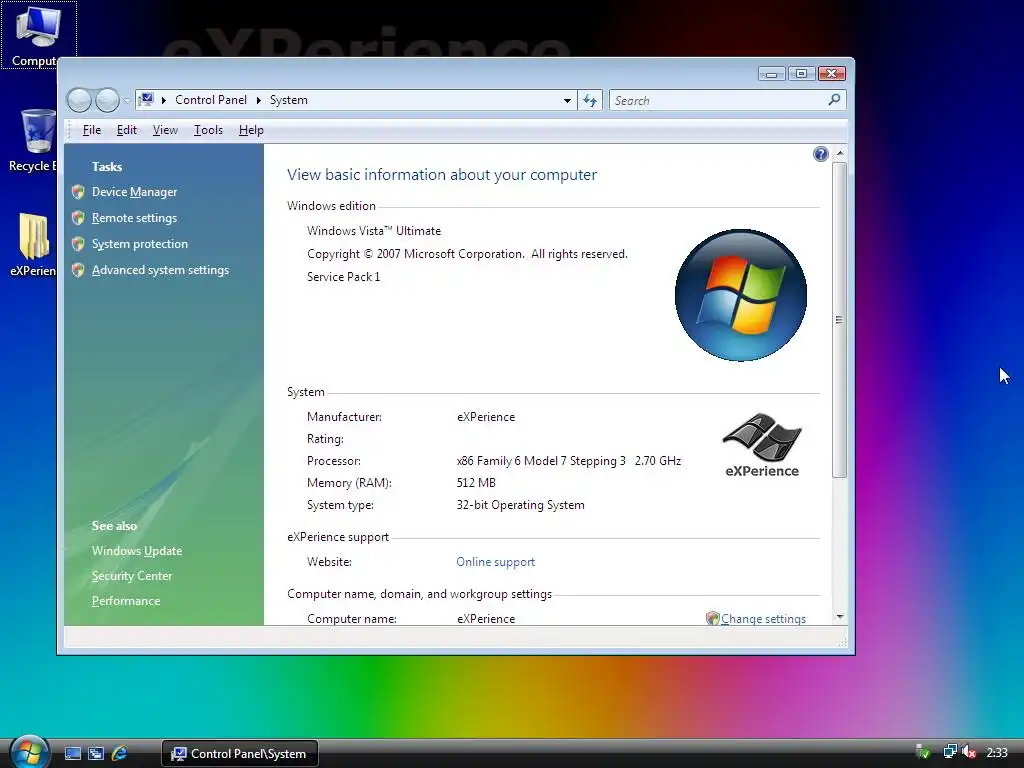Click System in the address breadcrumb
Viewport: 1024px width, 768px height.
[x=289, y=100]
